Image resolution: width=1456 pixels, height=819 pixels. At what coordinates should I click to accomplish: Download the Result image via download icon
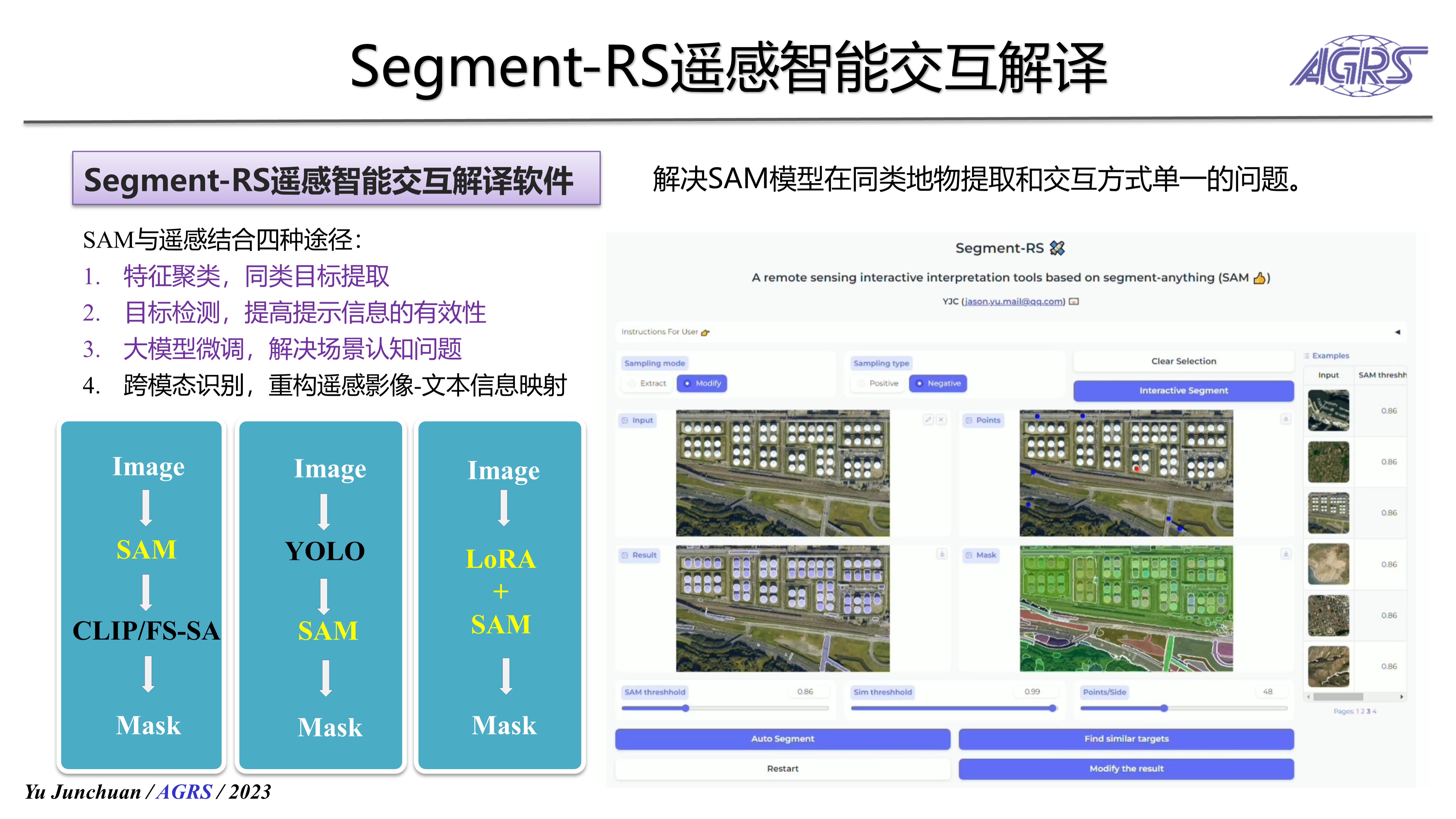click(x=942, y=554)
